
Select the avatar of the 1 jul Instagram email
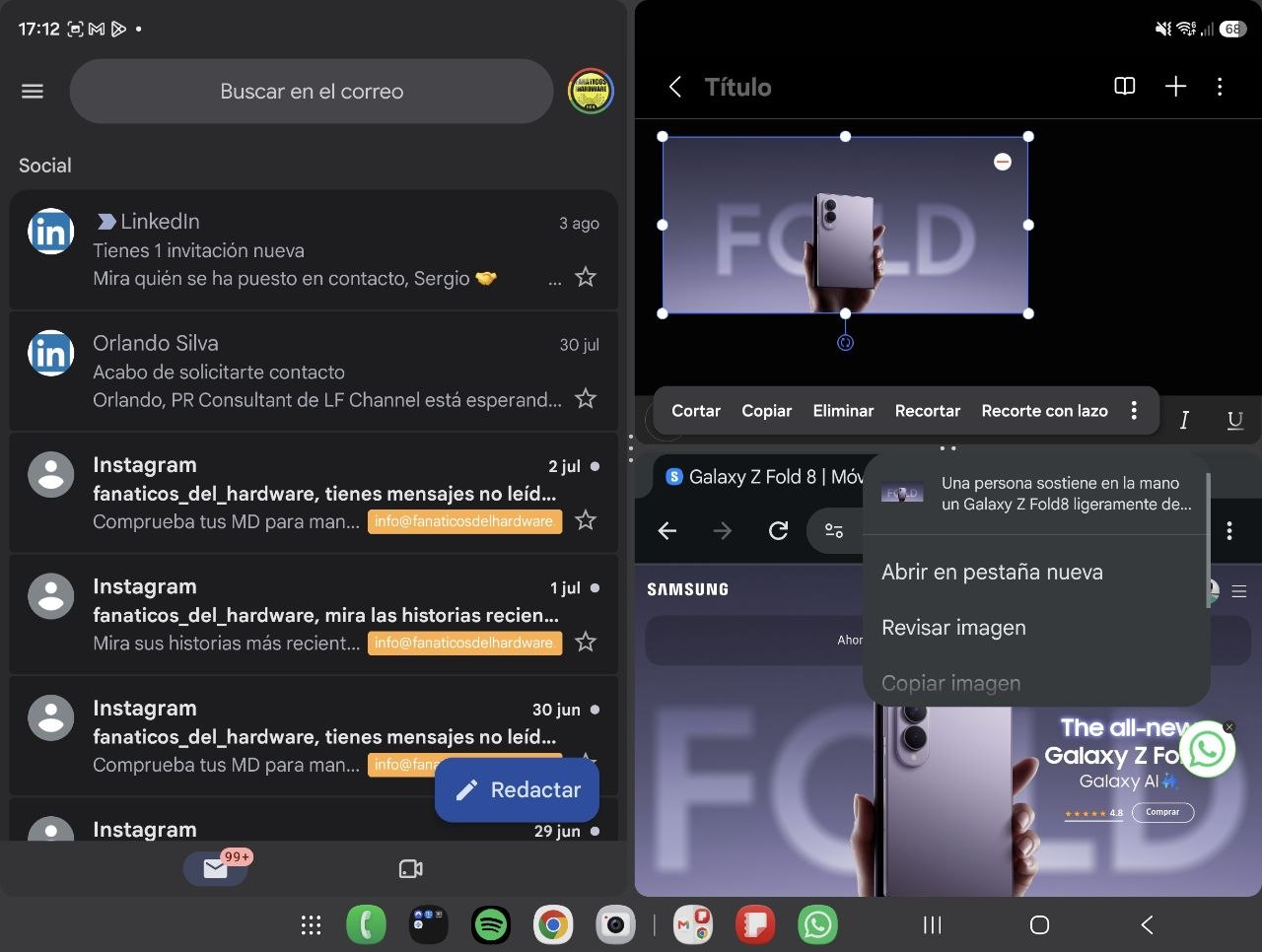tap(51, 596)
